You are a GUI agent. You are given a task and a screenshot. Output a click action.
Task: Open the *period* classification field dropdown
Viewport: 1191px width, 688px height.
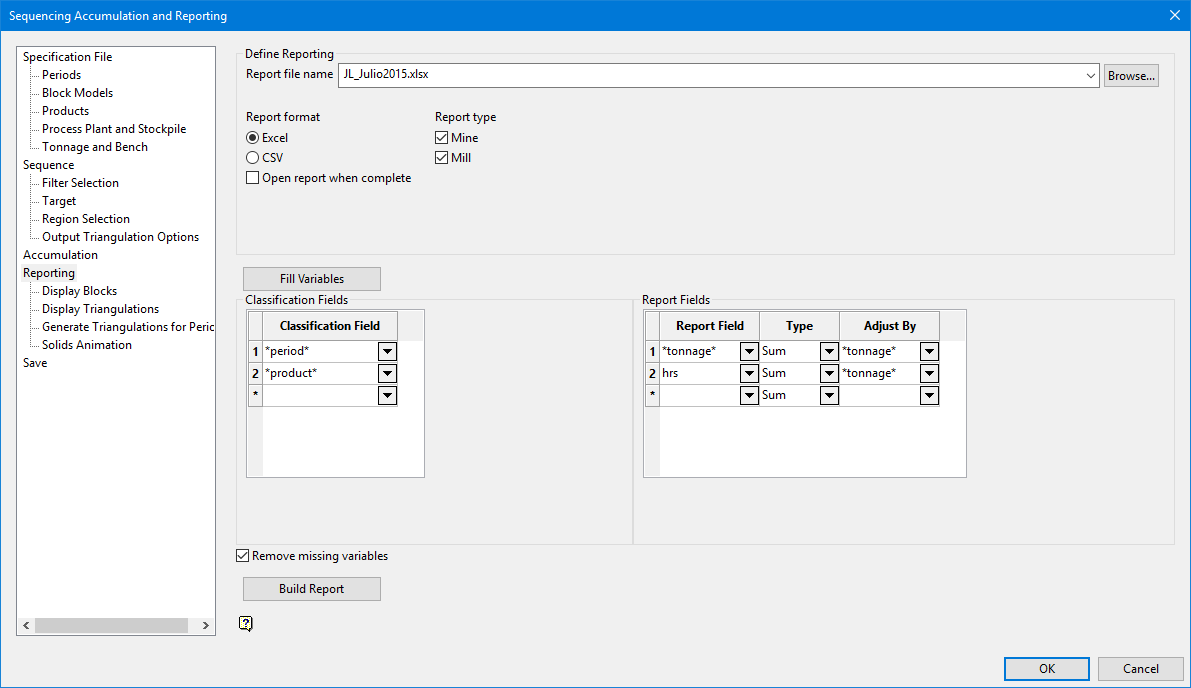click(387, 351)
